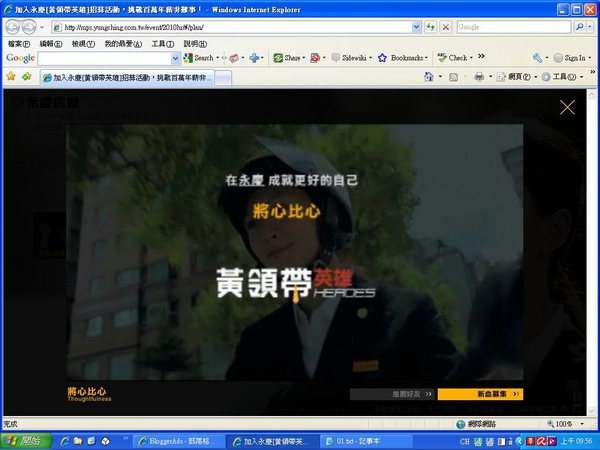The image size is (600, 450).
Task: Click Google Toolbar Search button
Action: pyautogui.click(x=199, y=58)
